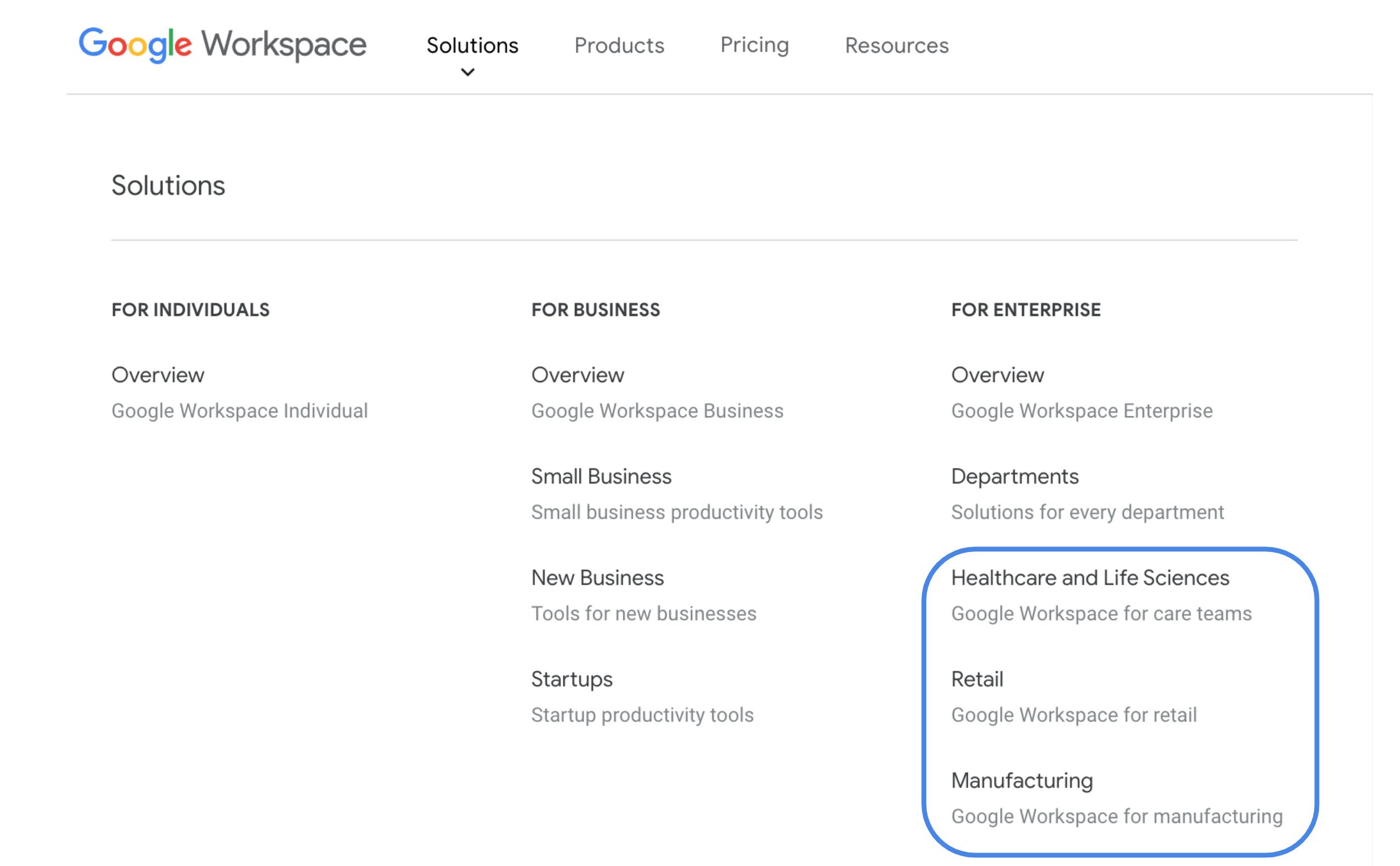
Task: Open the Products nav menu
Action: [619, 45]
